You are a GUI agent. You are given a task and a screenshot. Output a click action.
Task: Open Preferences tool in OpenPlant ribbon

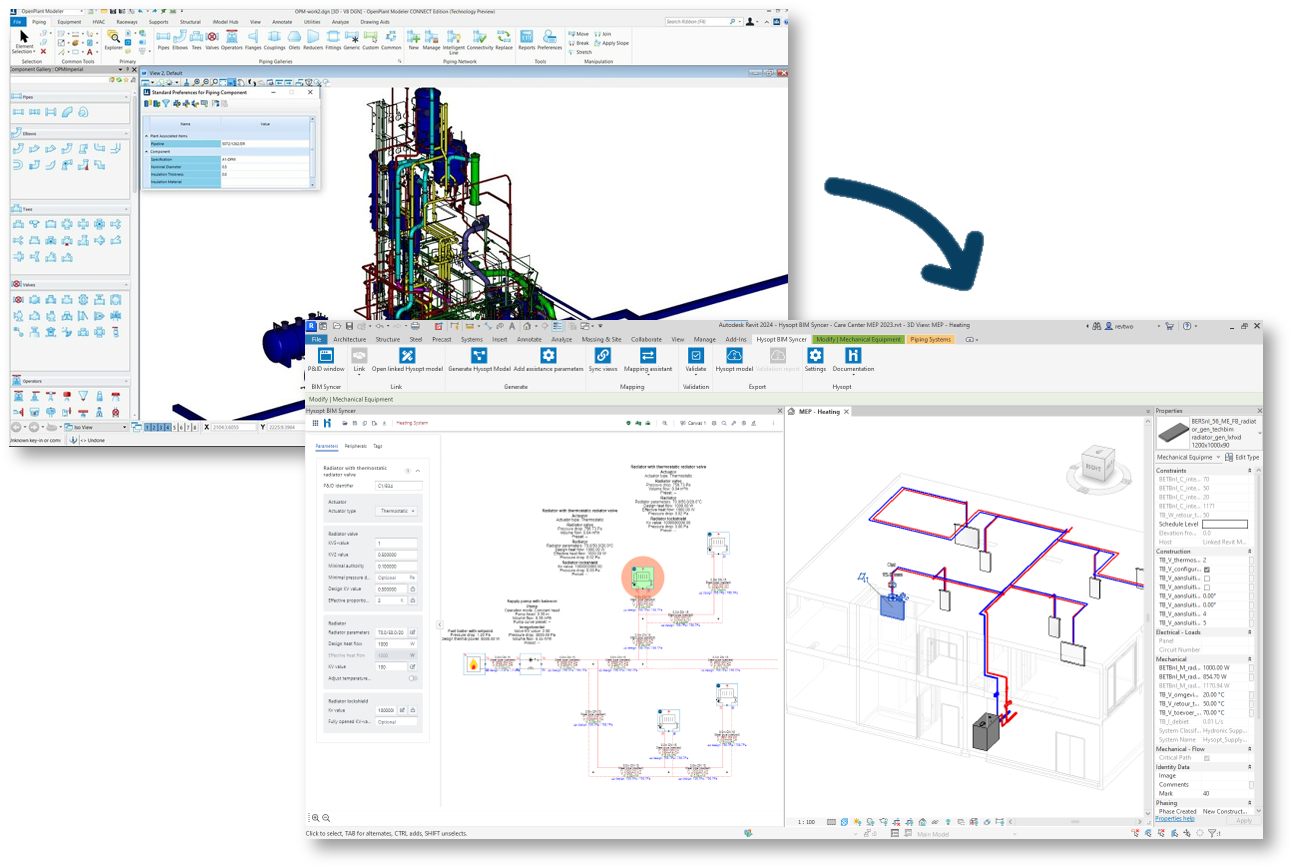click(550, 39)
